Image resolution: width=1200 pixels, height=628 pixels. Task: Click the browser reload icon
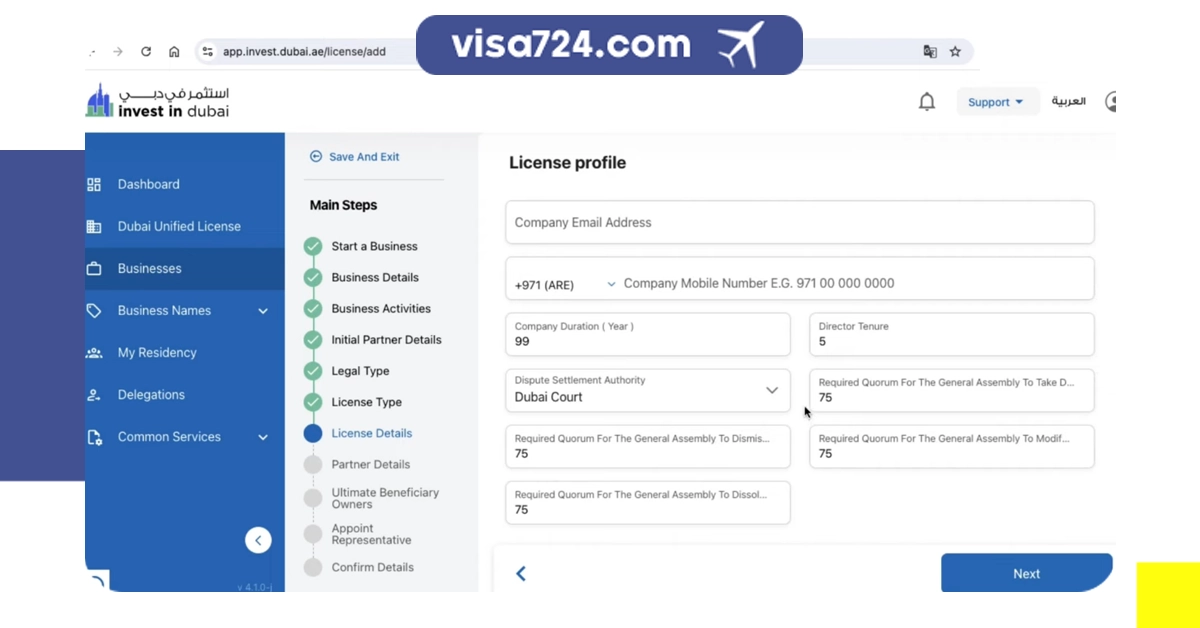[146, 52]
